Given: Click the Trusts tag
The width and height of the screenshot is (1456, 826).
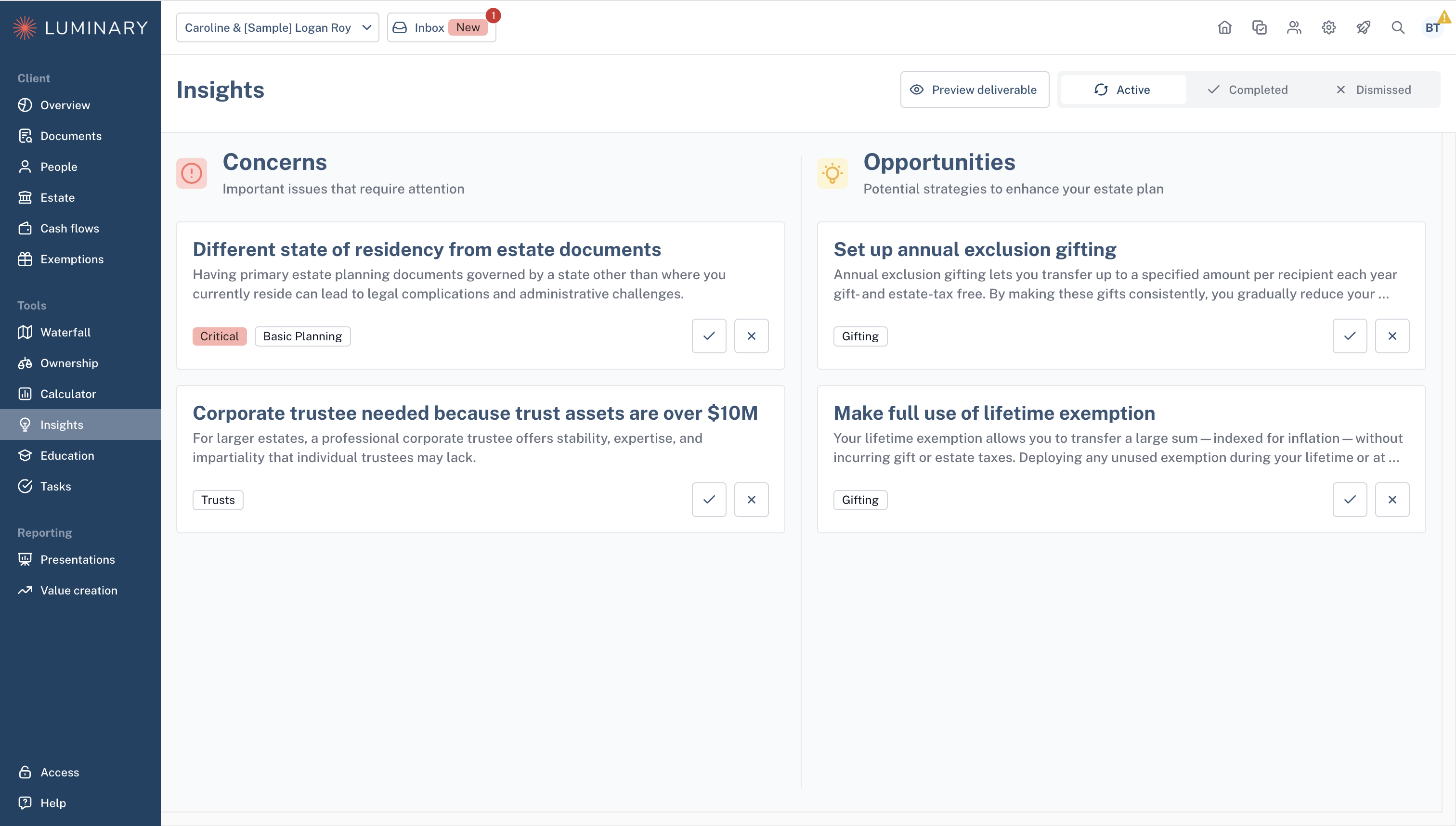Looking at the screenshot, I should (x=218, y=500).
